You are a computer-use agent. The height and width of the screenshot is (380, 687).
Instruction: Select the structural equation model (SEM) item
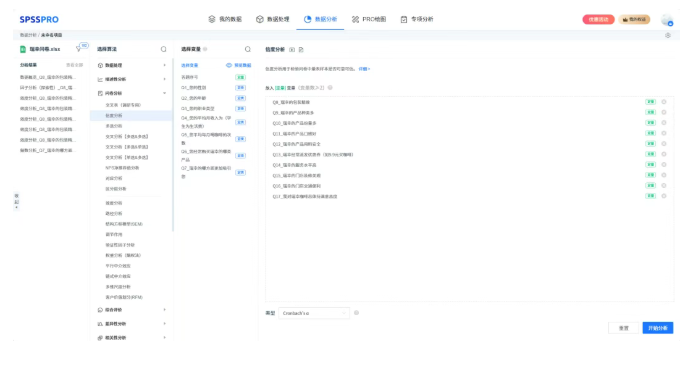point(124,224)
